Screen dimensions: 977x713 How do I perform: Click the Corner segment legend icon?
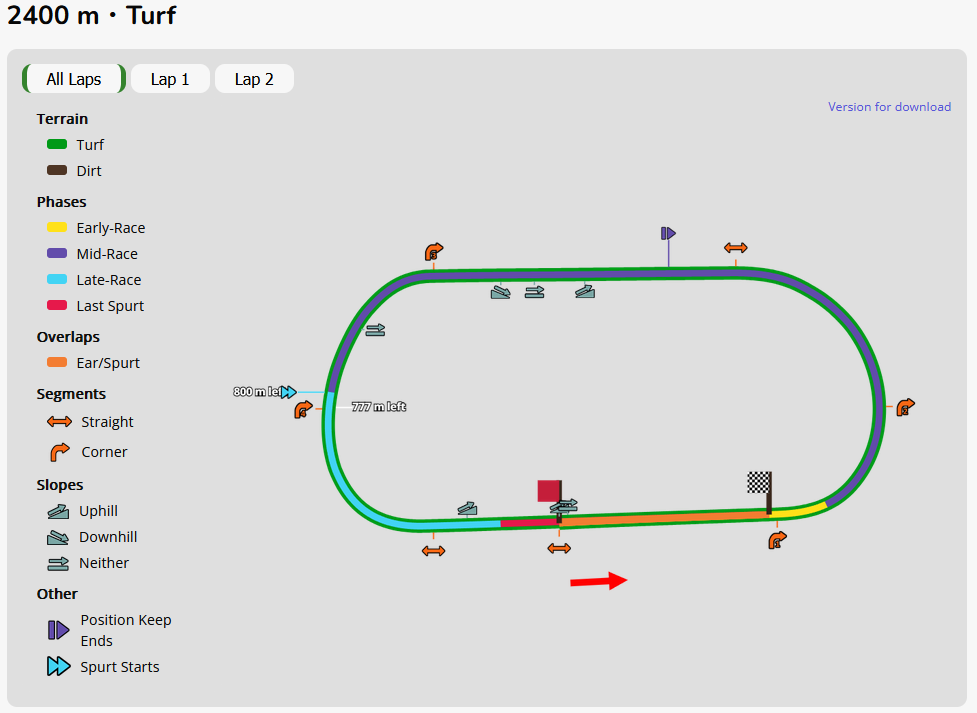click(x=59, y=452)
